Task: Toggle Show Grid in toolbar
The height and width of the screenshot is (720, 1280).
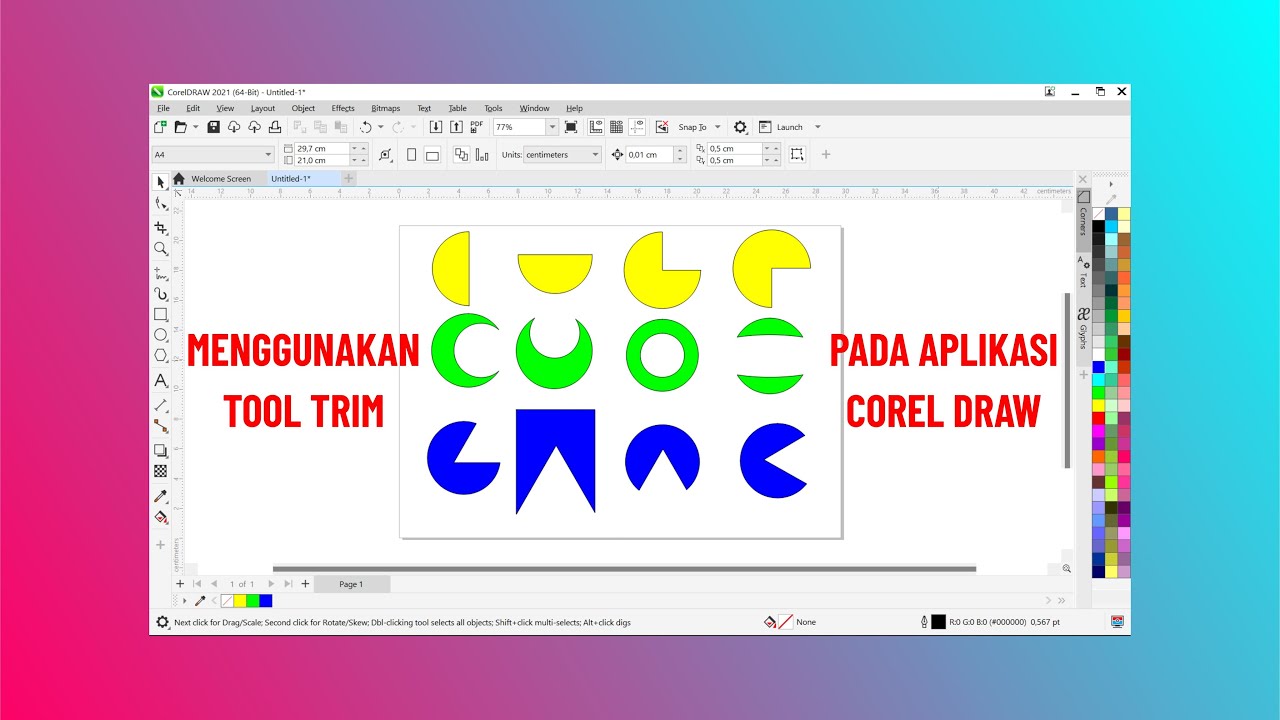Action: click(616, 127)
